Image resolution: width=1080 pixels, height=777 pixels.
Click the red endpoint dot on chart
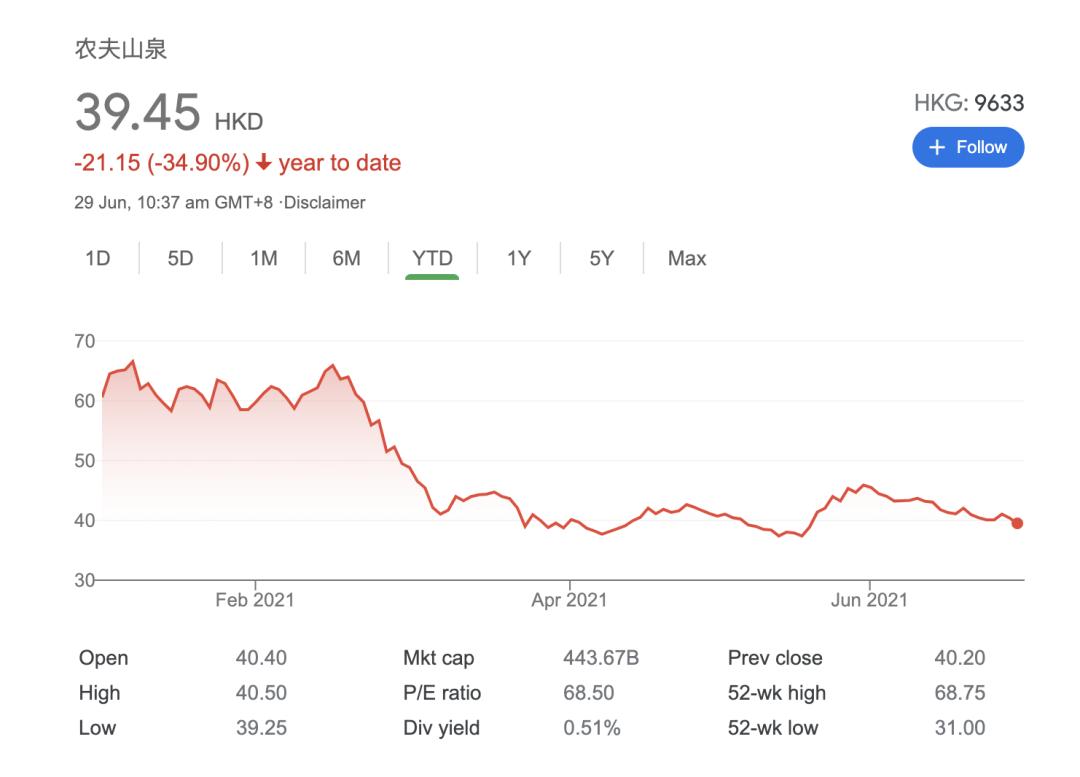click(1017, 523)
